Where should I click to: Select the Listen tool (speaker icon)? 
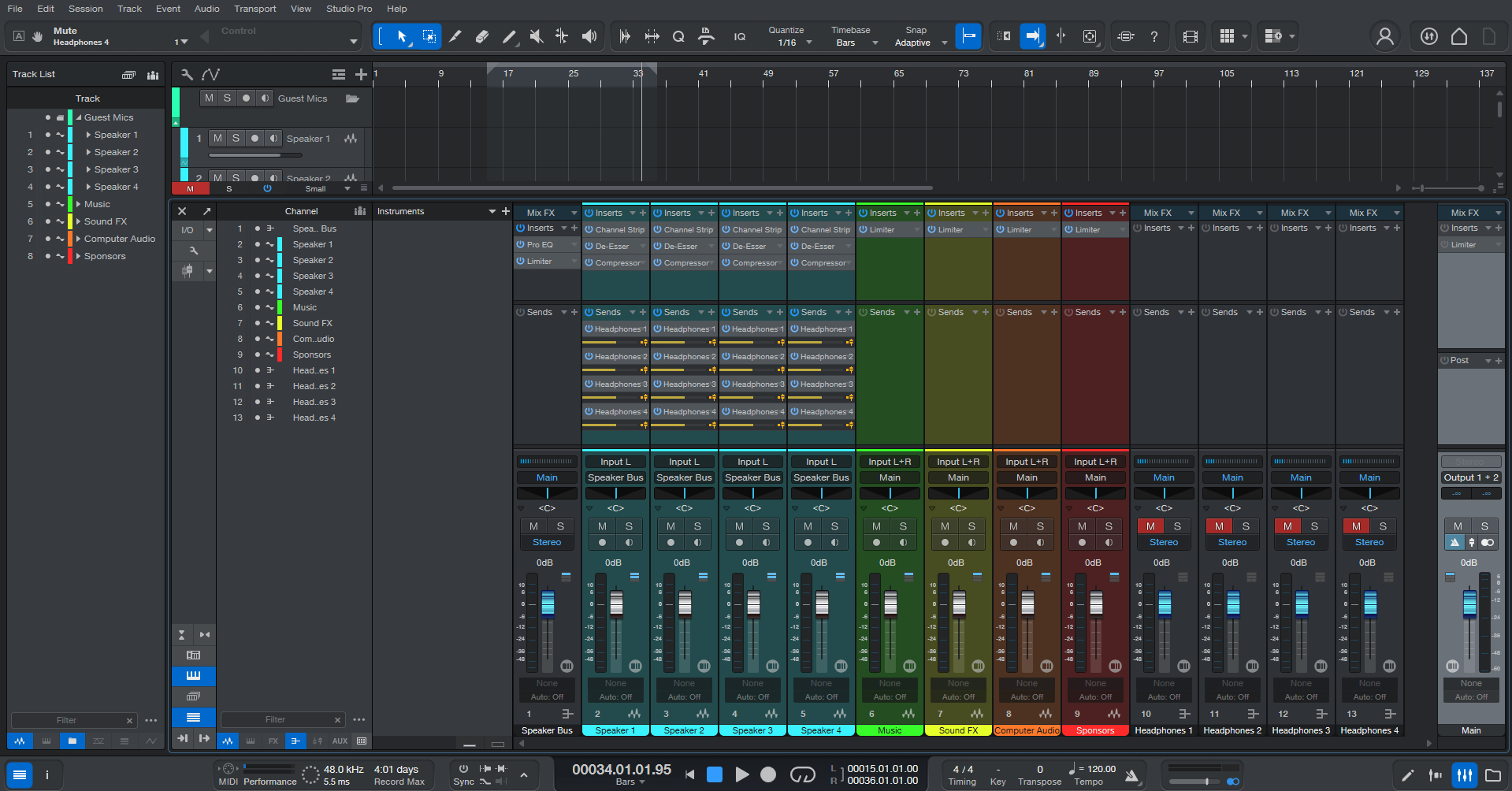589,36
